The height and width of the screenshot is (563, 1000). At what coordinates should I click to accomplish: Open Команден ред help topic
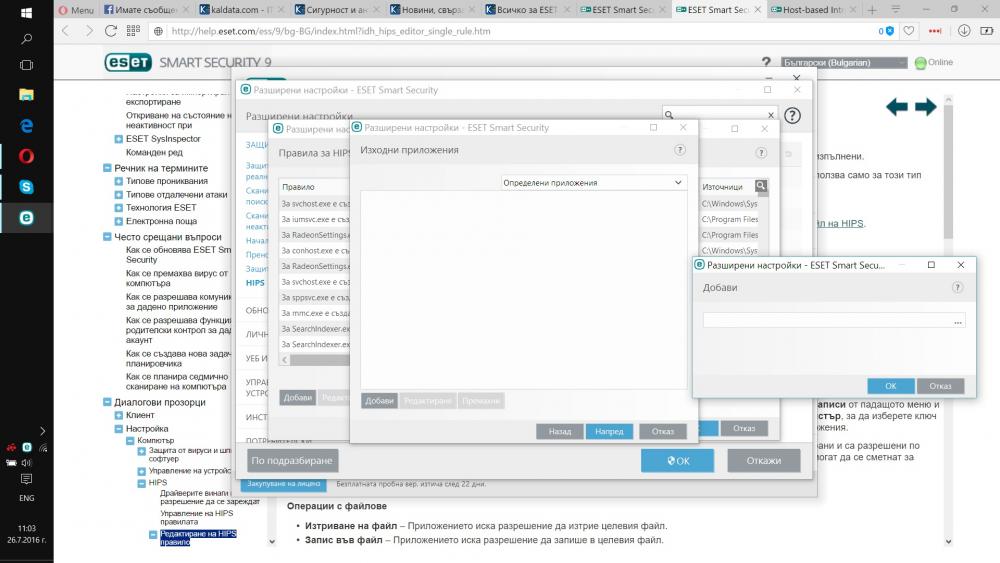point(154,152)
